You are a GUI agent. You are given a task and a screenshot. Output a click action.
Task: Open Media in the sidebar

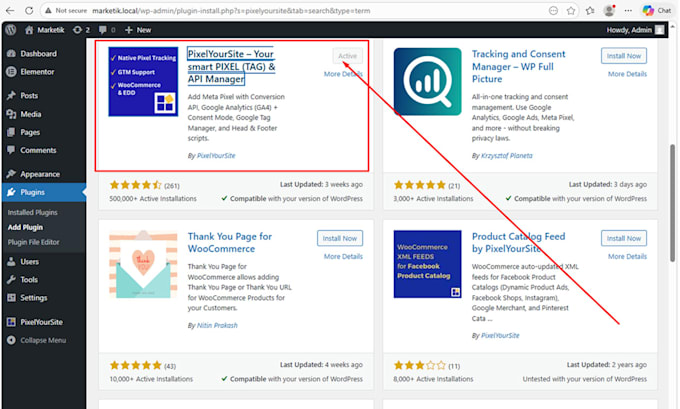pyautogui.click(x=43, y=114)
